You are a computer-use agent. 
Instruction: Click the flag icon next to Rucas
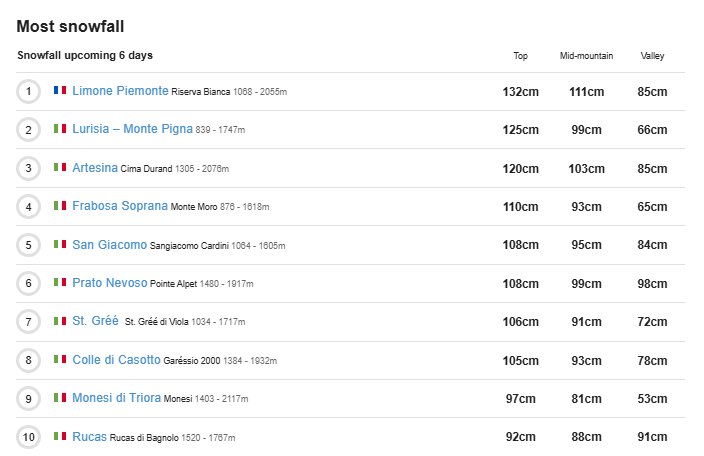60,437
